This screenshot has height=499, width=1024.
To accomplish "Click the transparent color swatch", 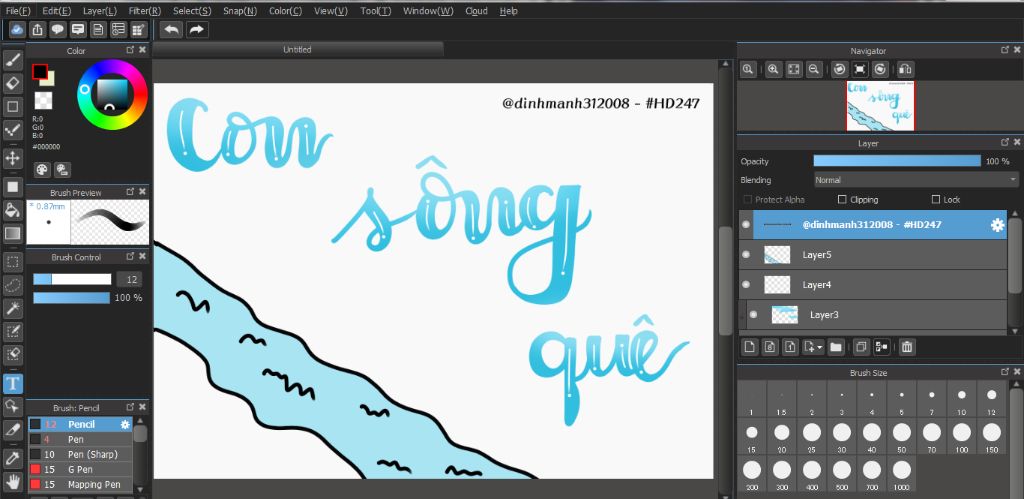I will click(43, 101).
